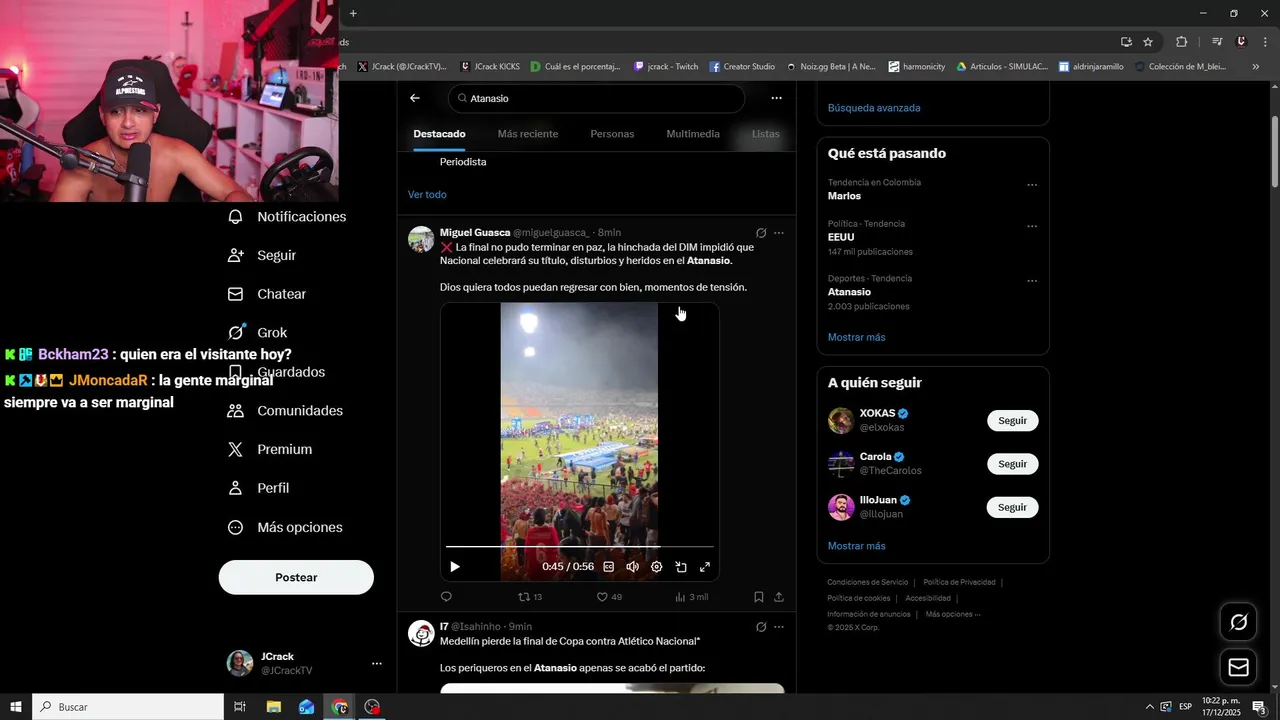
Task: Reply to Miguel Guasca's post
Action: 446,597
